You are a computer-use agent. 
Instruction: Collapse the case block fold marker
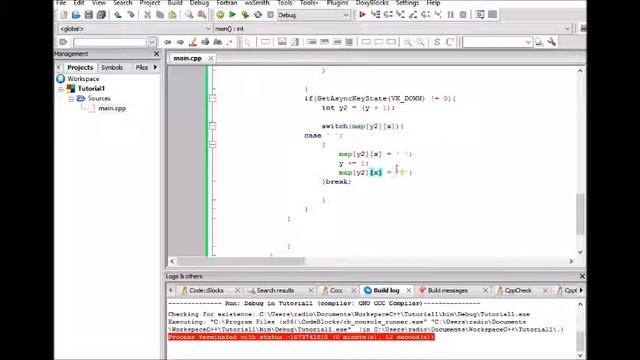coord(213,144)
